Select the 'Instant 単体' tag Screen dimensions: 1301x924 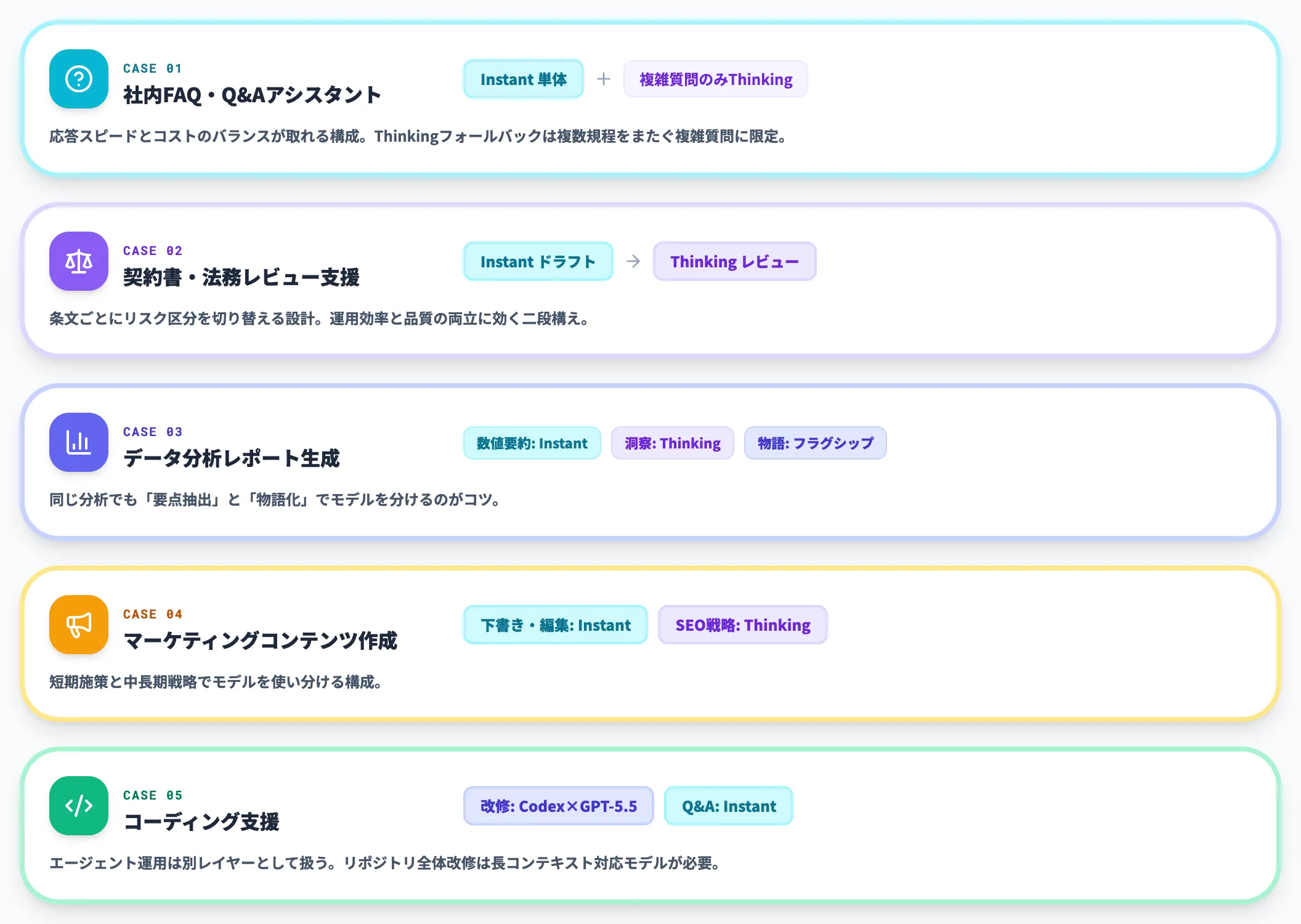(x=524, y=79)
